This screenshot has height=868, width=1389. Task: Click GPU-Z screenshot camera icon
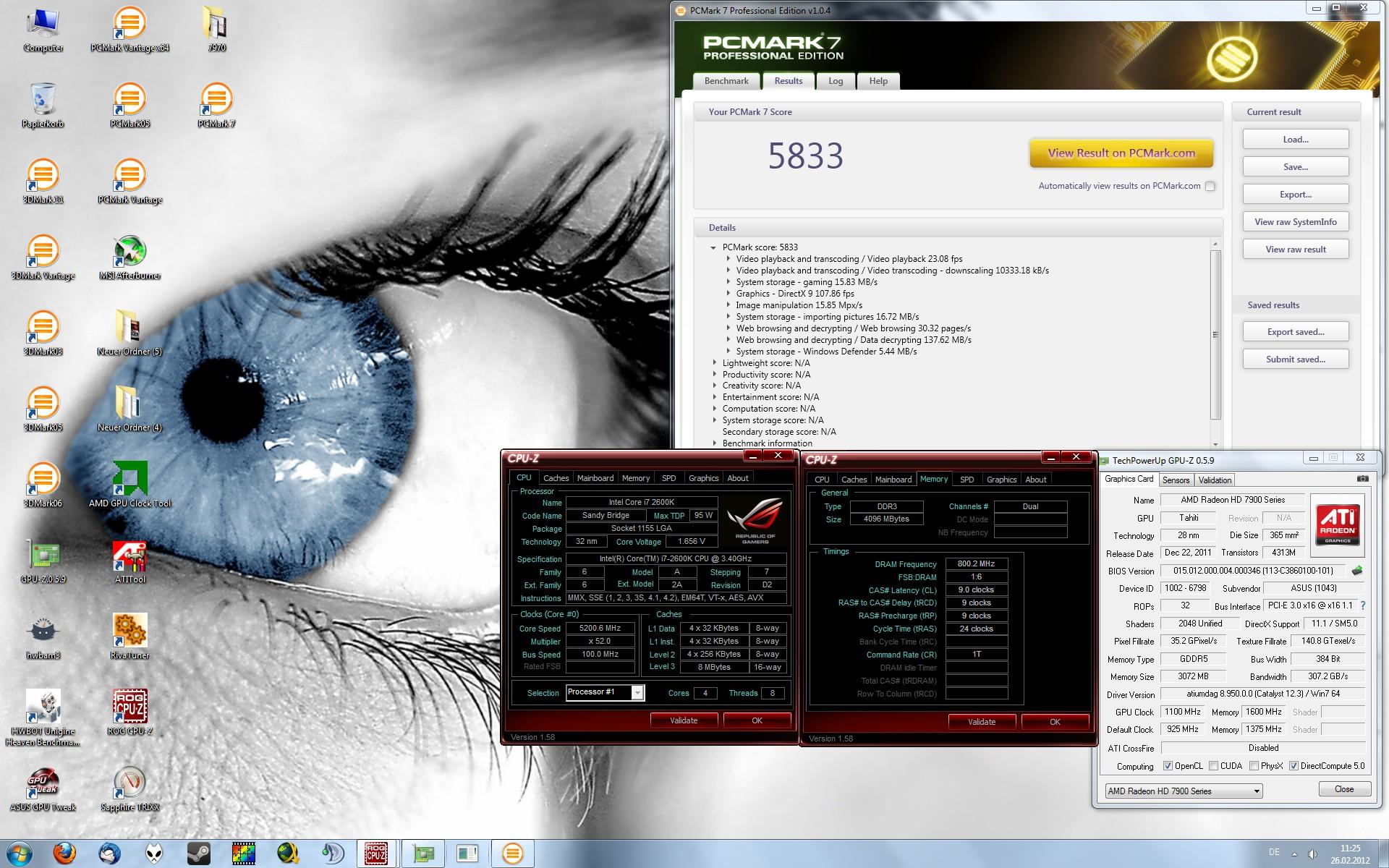tap(1362, 479)
